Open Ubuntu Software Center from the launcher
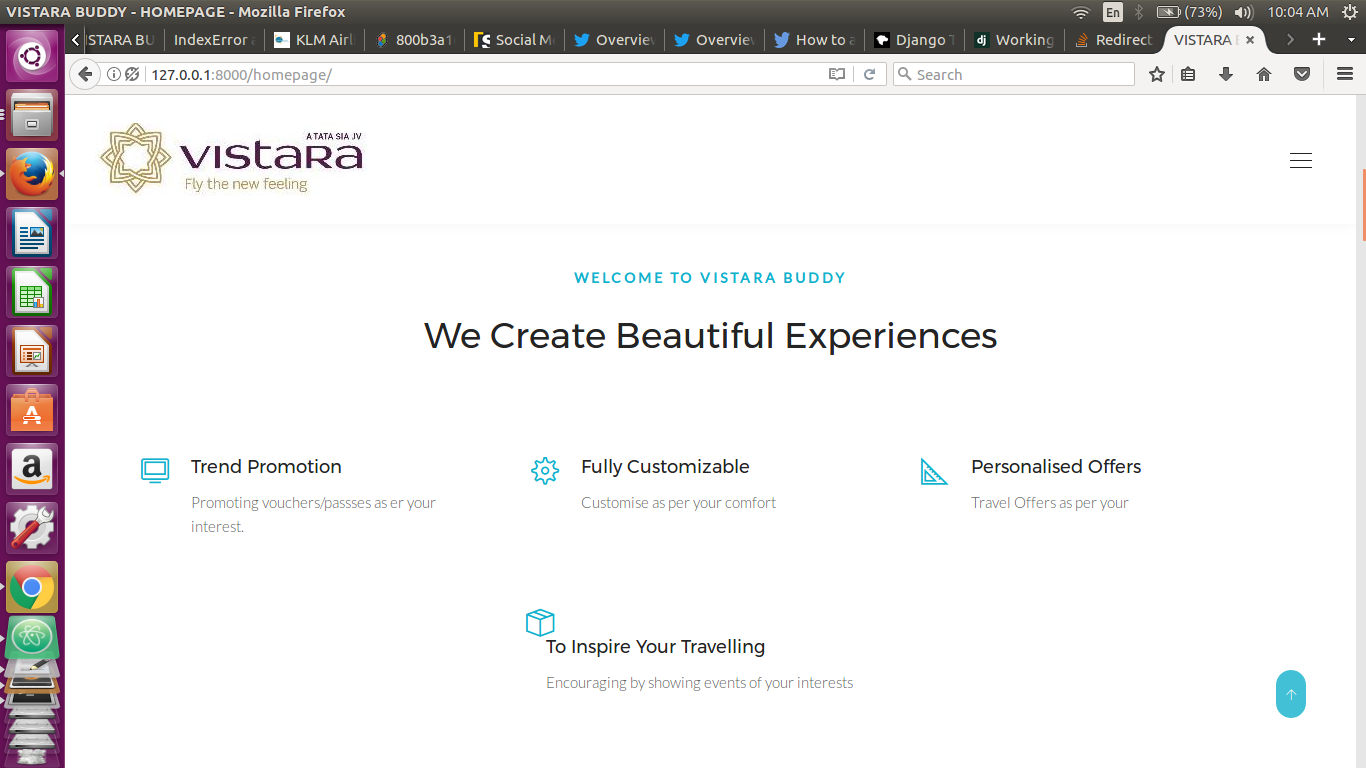The image size is (1366, 768). (32, 410)
